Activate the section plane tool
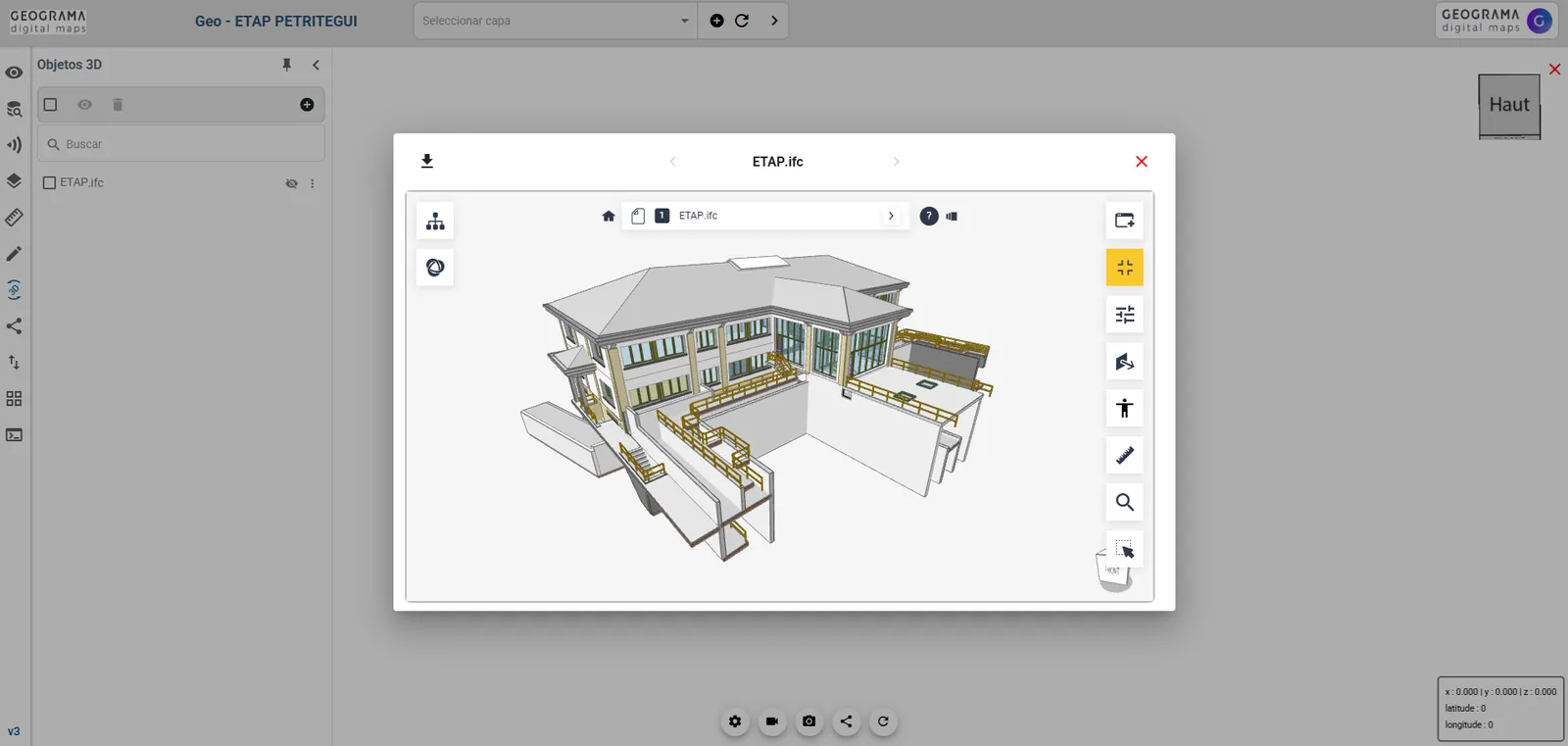Viewport: 1568px width, 746px height. pyautogui.click(x=1125, y=362)
